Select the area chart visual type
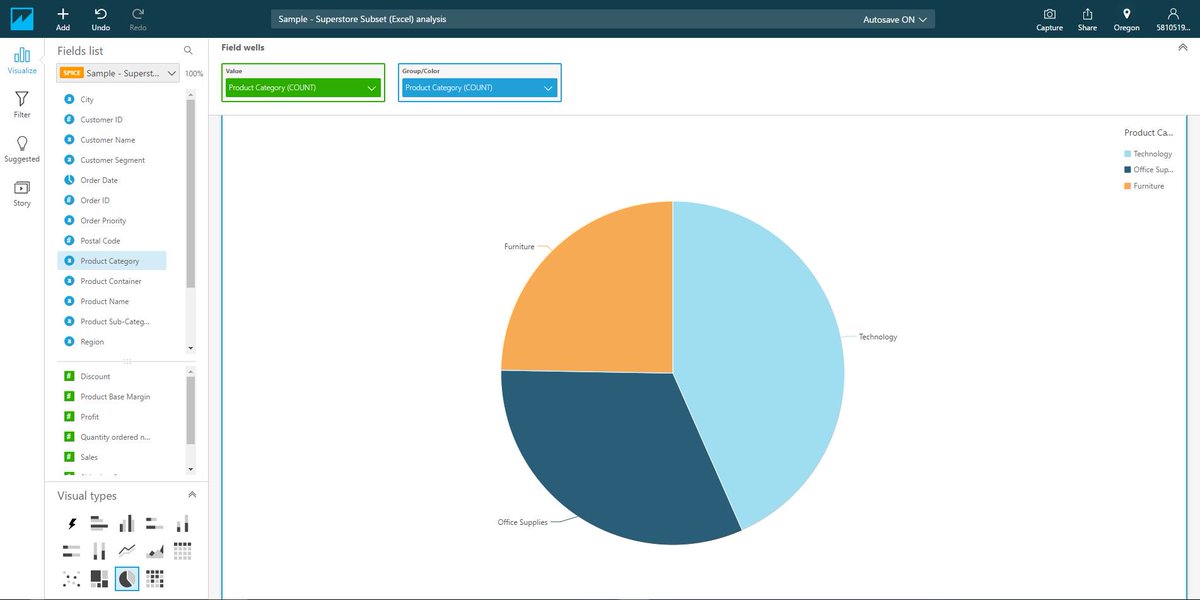The image size is (1200, 600). 155,550
